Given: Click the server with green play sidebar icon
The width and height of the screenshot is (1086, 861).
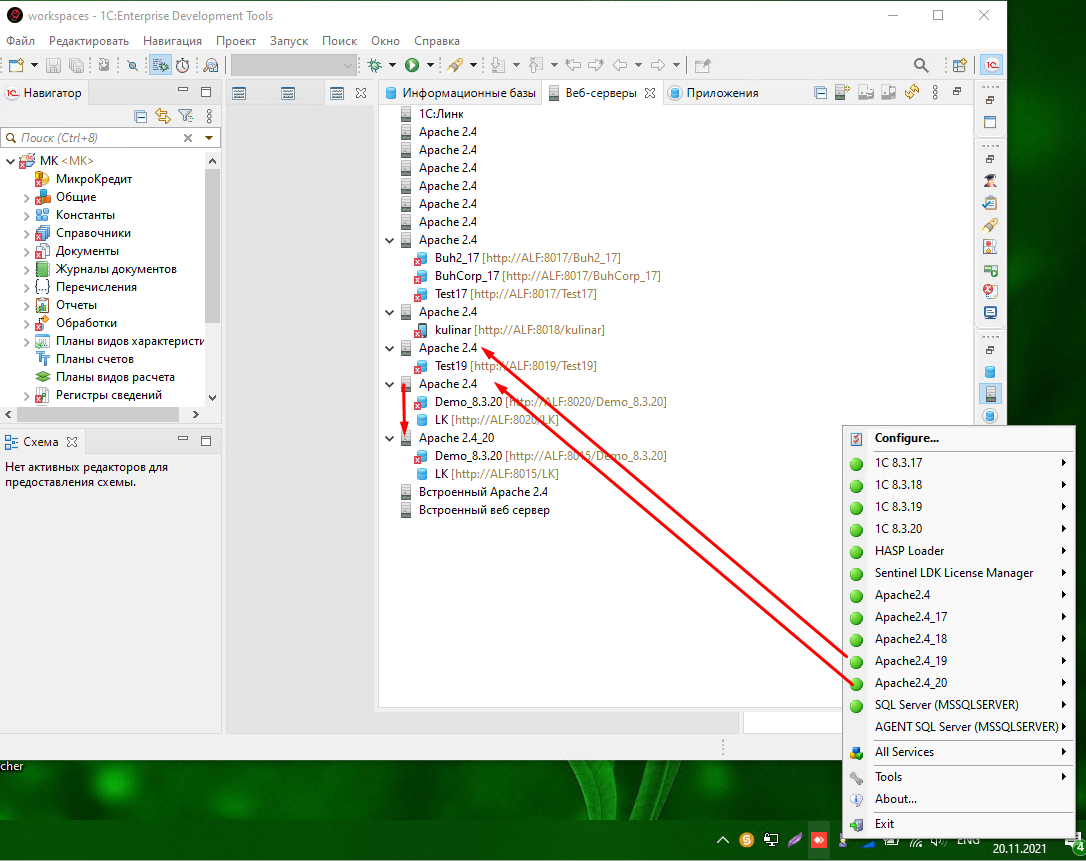Looking at the screenshot, I should pos(990,269).
